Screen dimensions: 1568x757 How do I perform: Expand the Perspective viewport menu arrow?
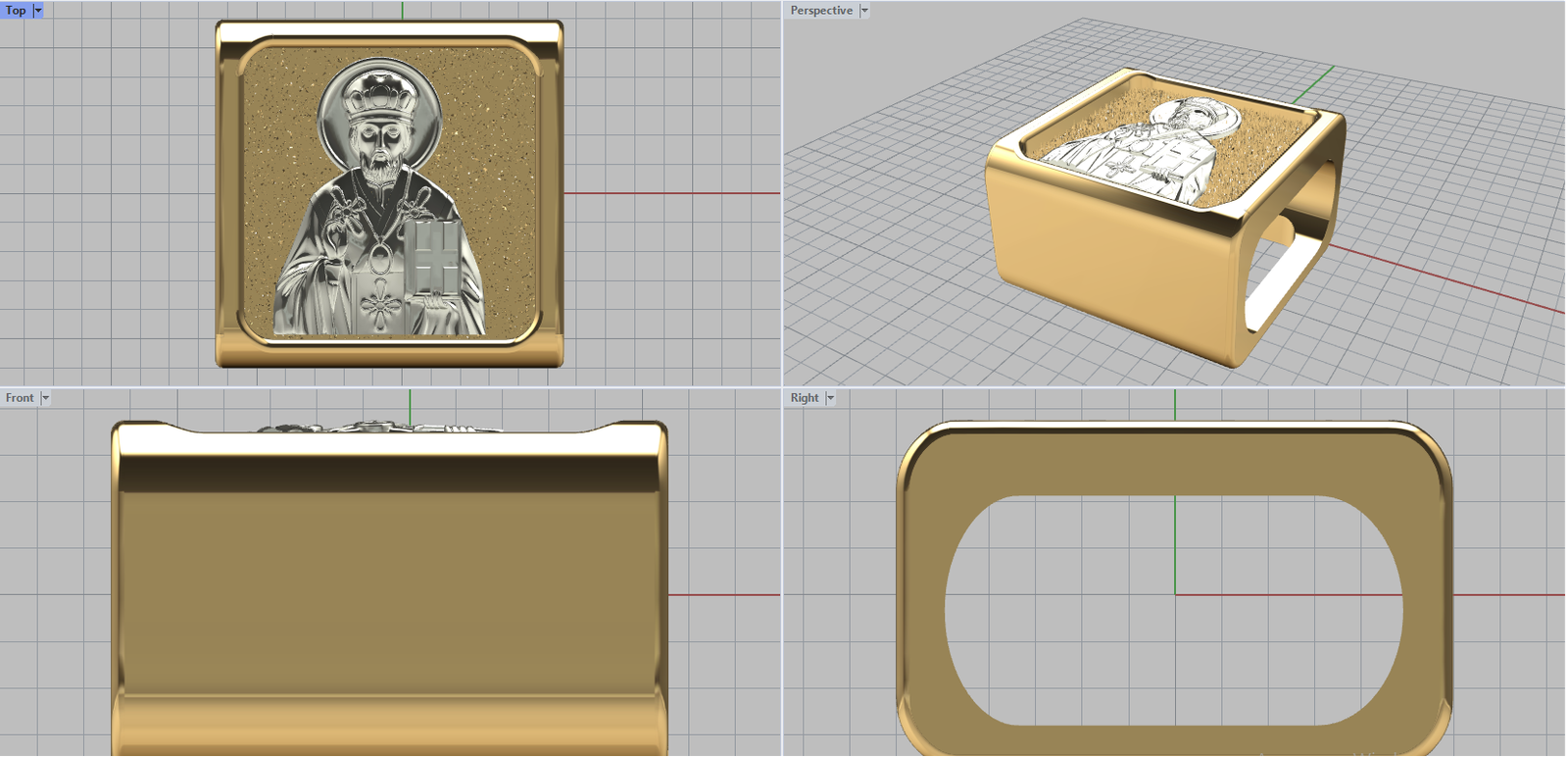(864, 11)
